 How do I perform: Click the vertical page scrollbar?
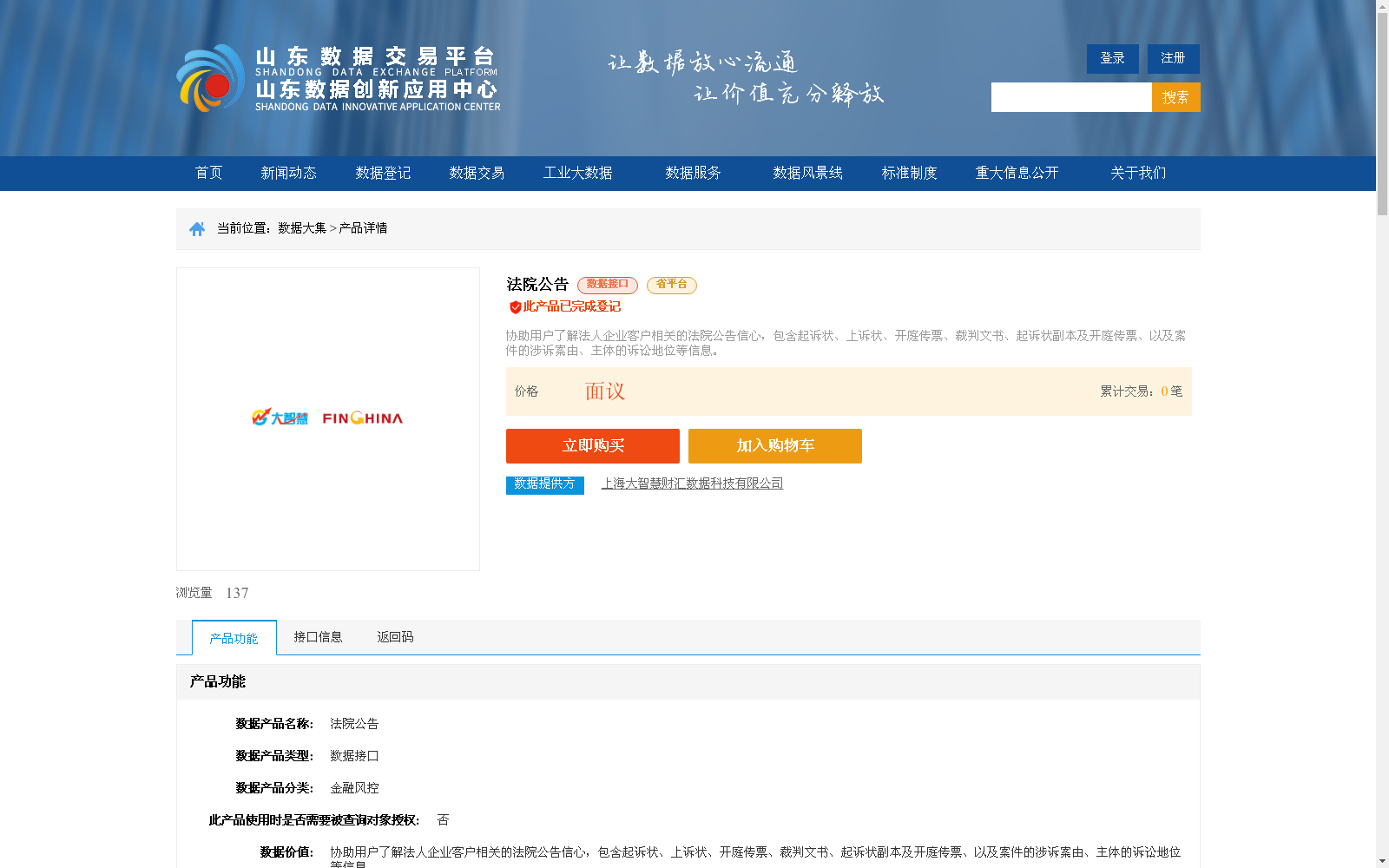pyautogui.click(x=1382, y=113)
